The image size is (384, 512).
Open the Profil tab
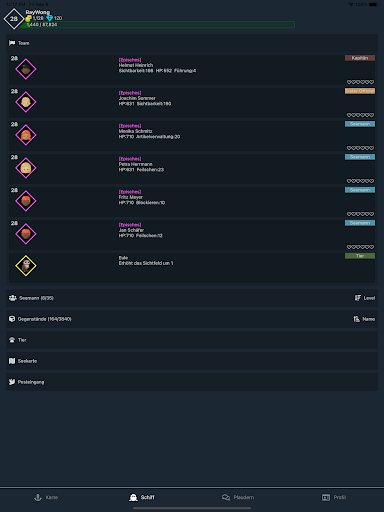(x=334, y=497)
